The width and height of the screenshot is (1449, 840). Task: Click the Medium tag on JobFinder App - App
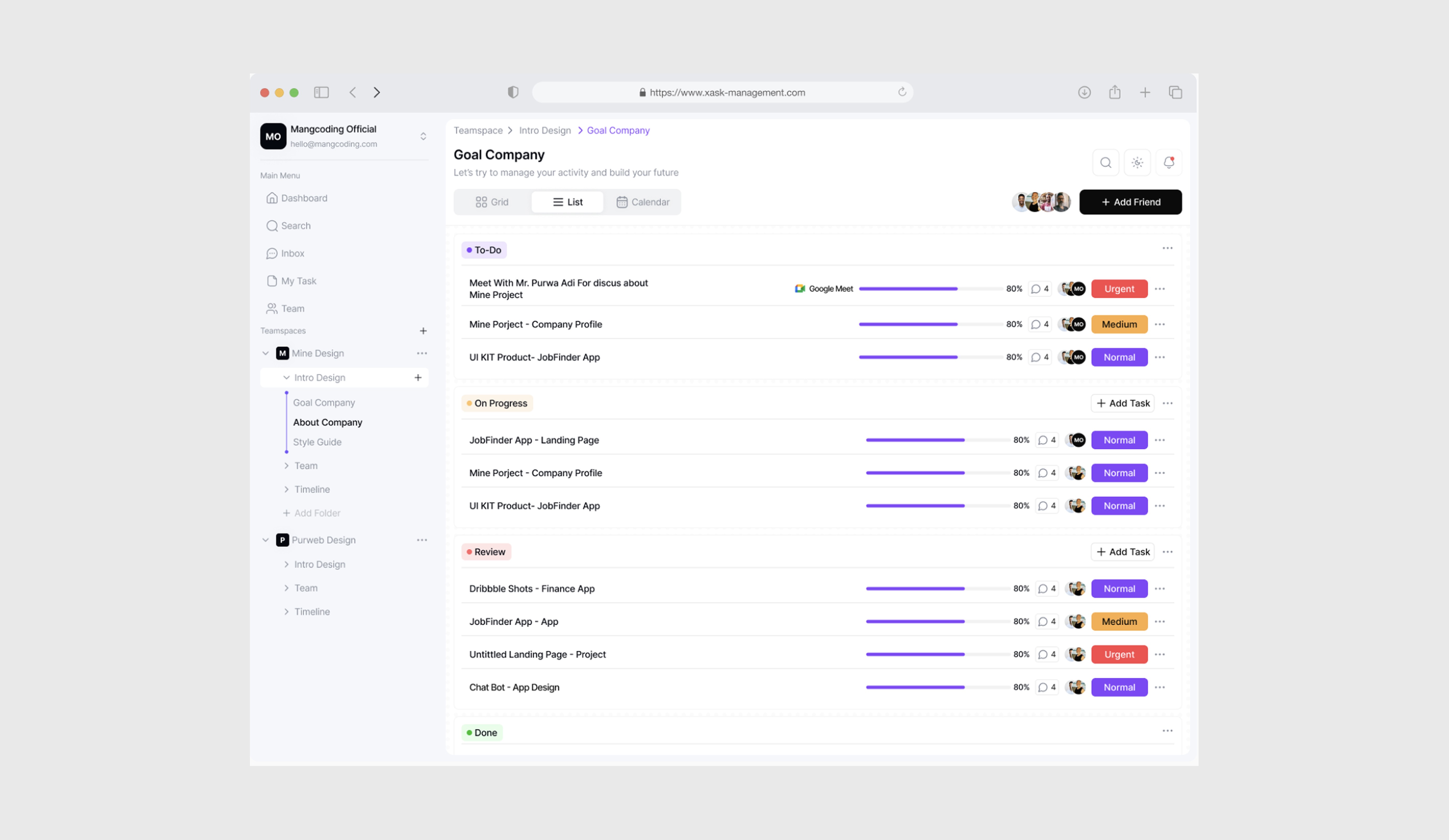click(x=1119, y=622)
